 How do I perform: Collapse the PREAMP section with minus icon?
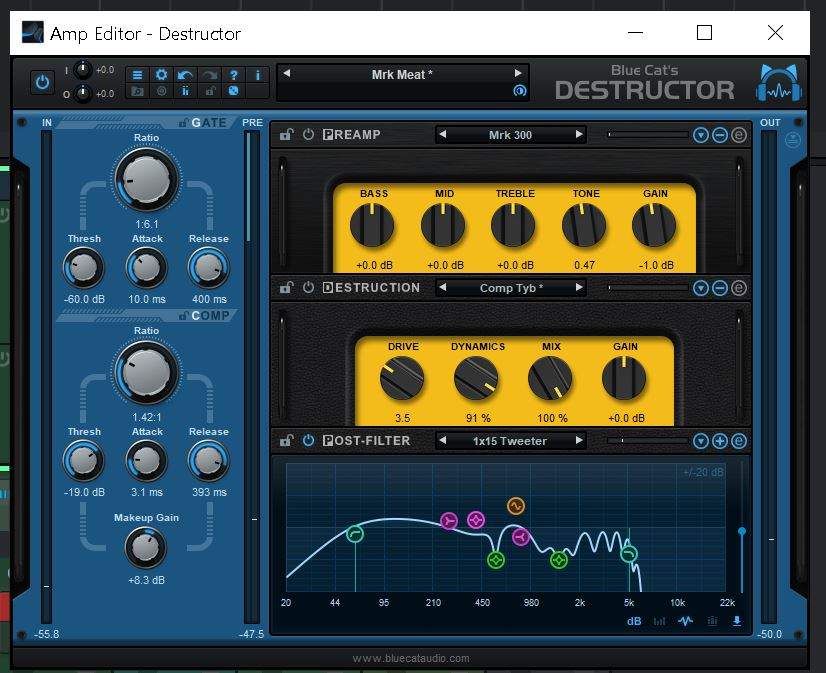[x=720, y=135]
